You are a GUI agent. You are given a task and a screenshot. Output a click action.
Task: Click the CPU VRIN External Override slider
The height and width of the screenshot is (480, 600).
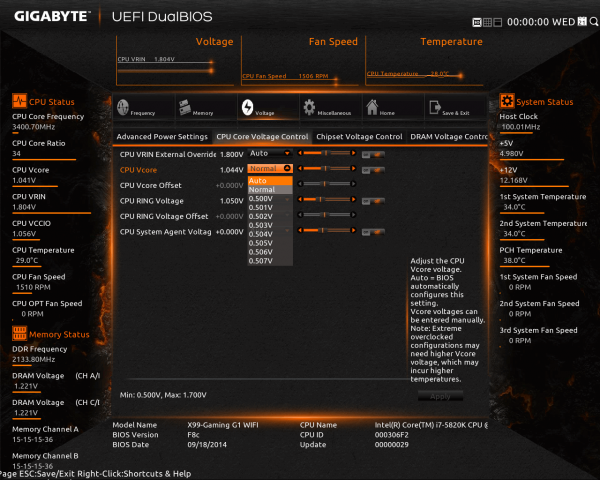[x=327, y=153]
